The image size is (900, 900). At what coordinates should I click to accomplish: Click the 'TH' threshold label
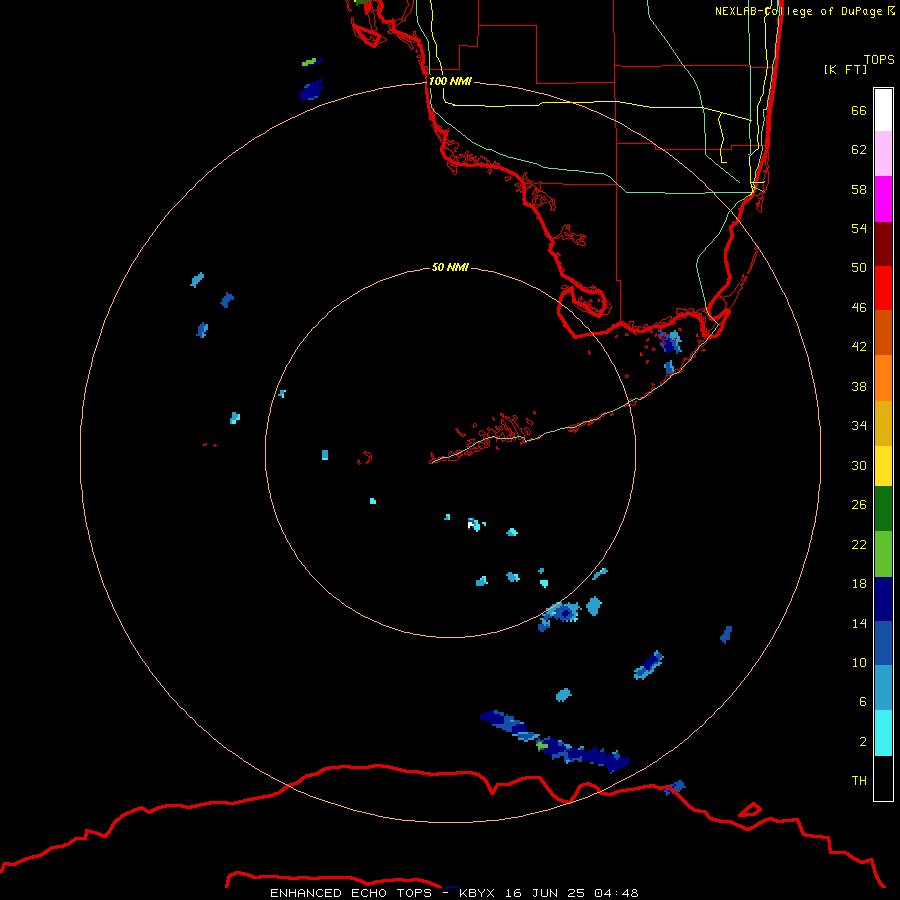[x=859, y=781]
